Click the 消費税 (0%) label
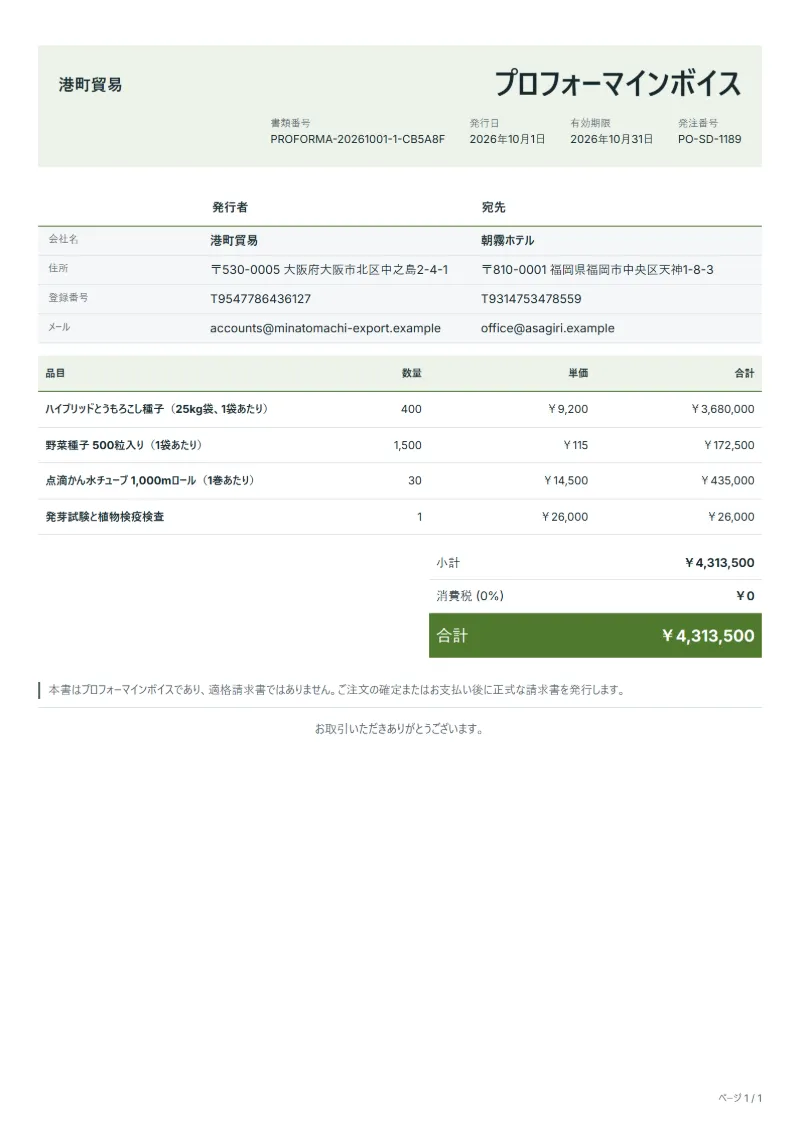This screenshot has width=800, height=1131. coord(470,597)
